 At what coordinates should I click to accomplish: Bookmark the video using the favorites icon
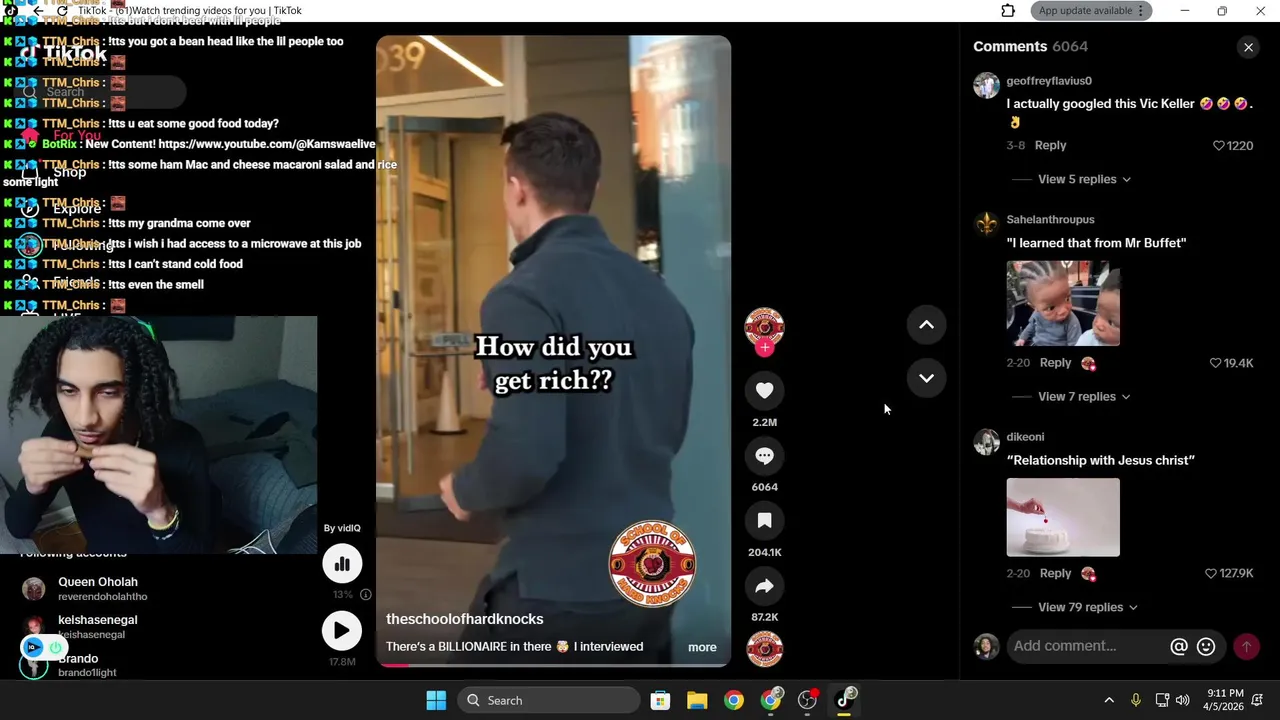(764, 521)
